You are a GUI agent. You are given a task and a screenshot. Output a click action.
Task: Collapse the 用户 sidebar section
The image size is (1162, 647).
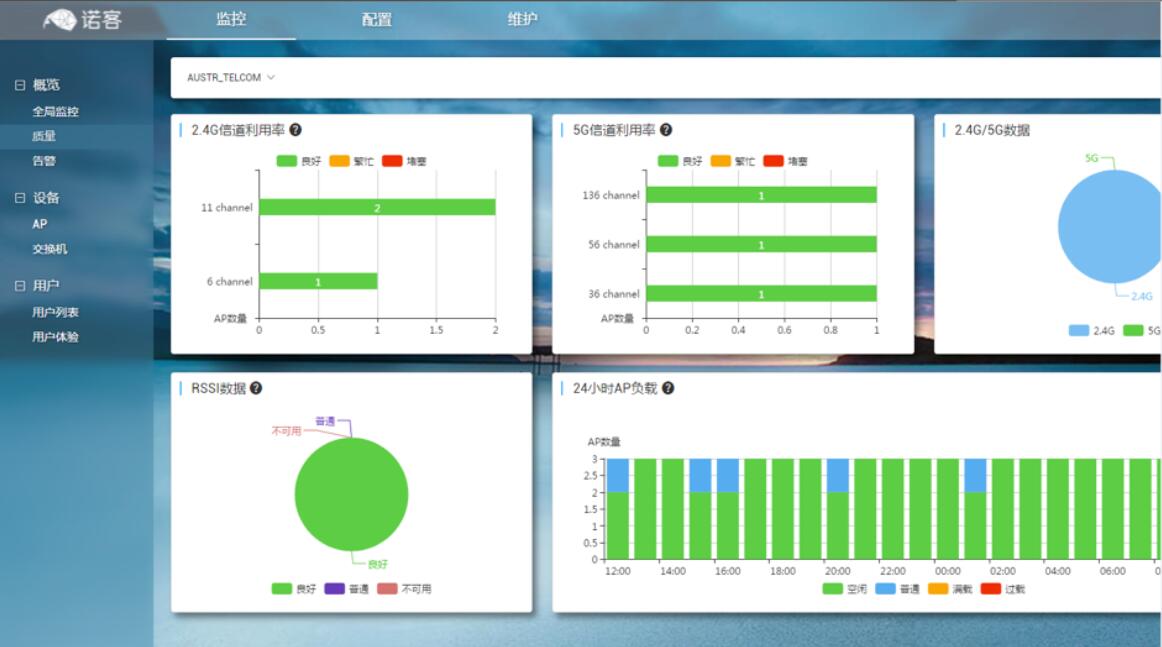click(x=20, y=286)
